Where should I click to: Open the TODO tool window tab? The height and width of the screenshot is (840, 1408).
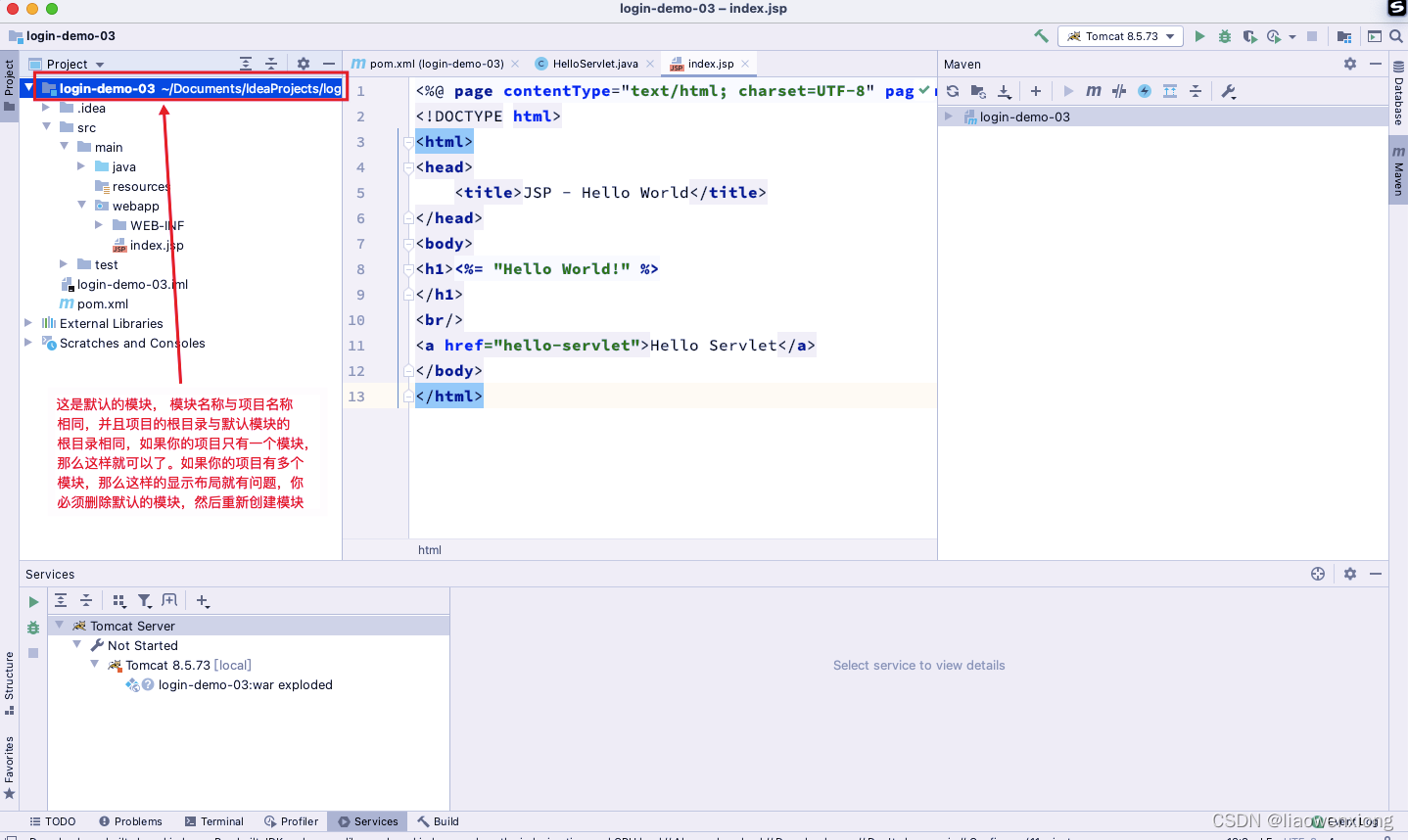(x=53, y=821)
